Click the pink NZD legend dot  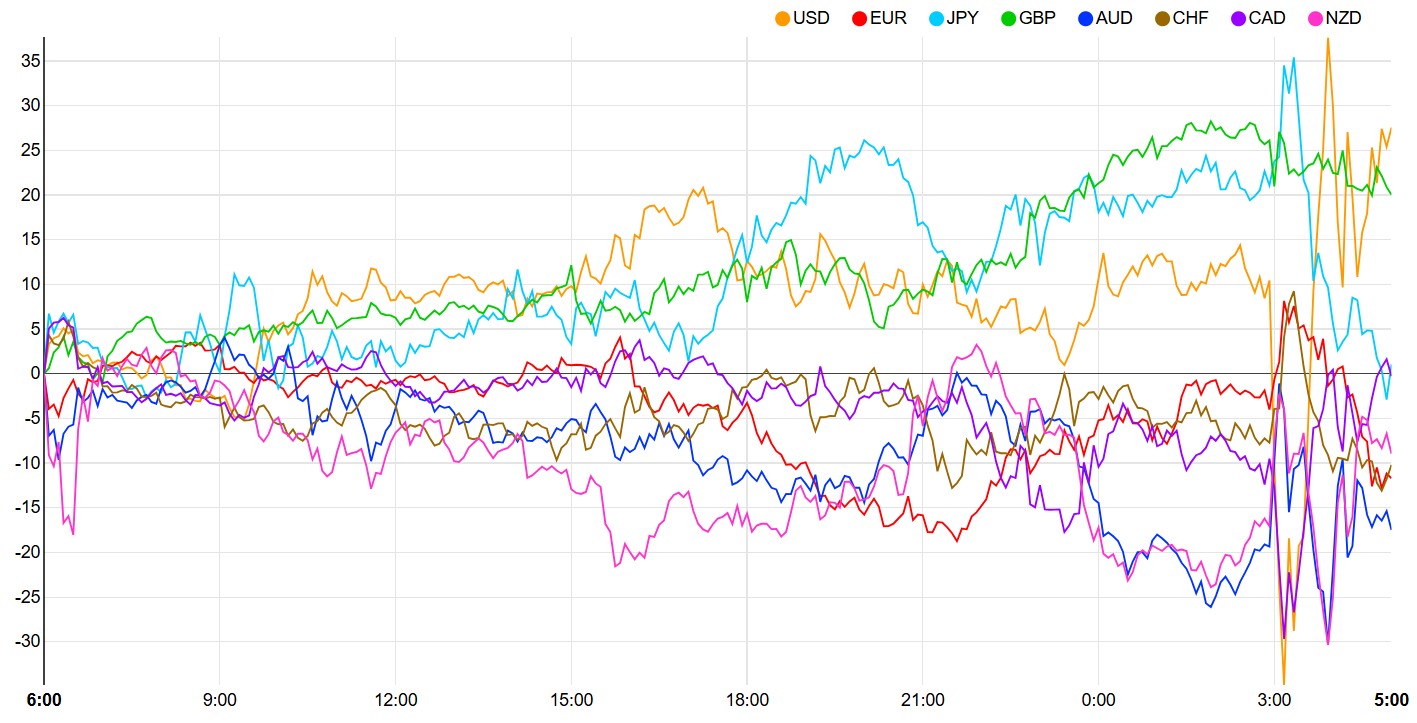tap(1314, 18)
